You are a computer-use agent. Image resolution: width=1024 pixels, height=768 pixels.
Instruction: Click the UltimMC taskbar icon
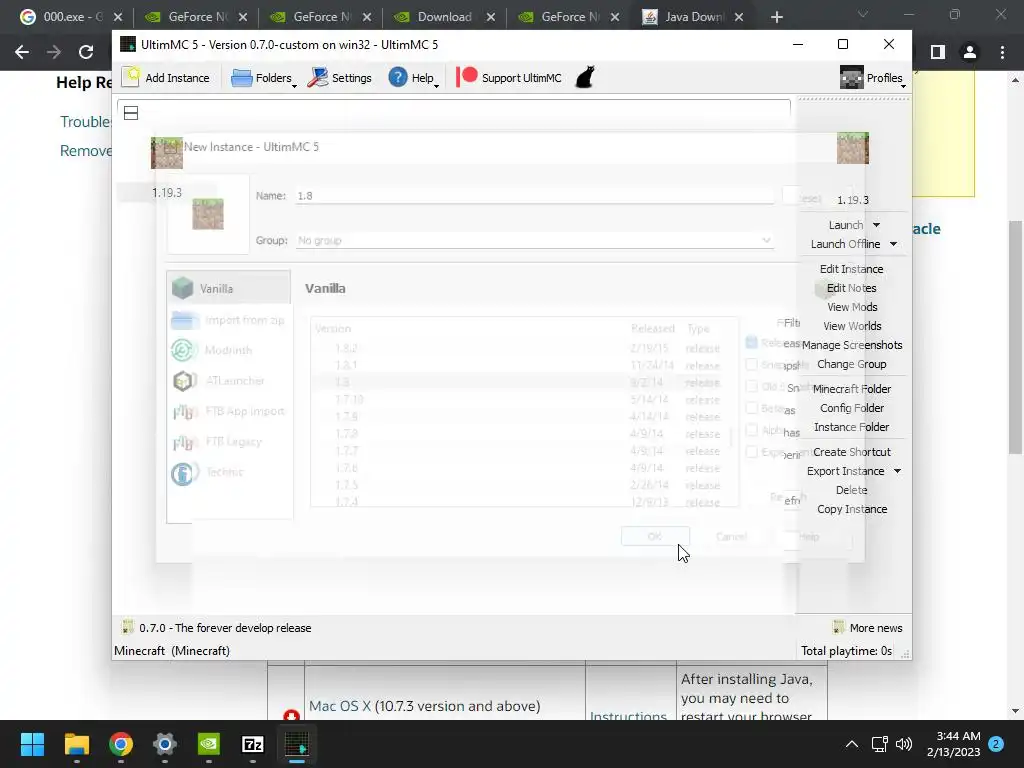[297, 744]
